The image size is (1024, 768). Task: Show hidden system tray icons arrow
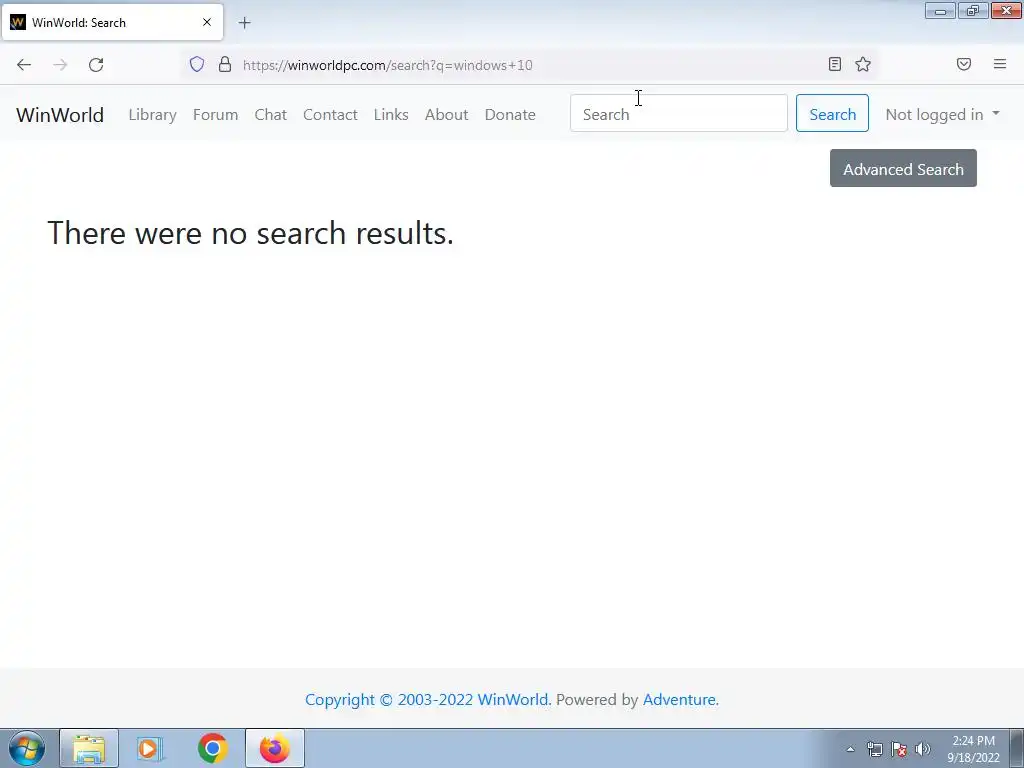pyautogui.click(x=850, y=749)
